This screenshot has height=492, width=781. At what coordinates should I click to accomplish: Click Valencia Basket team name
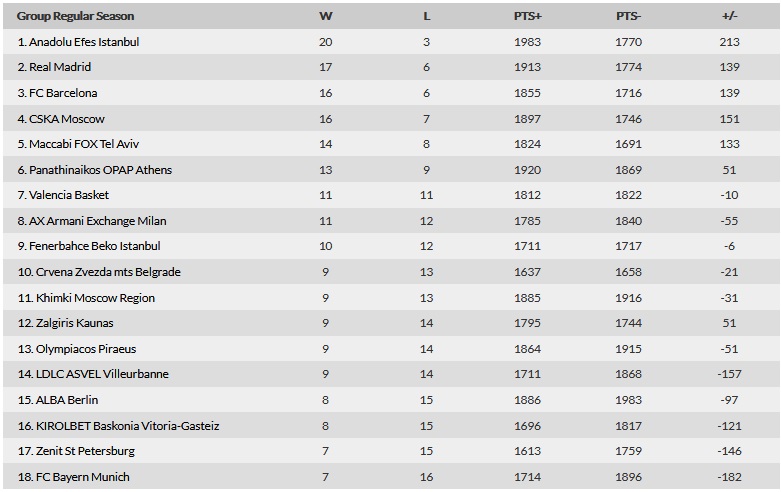point(69,195)
